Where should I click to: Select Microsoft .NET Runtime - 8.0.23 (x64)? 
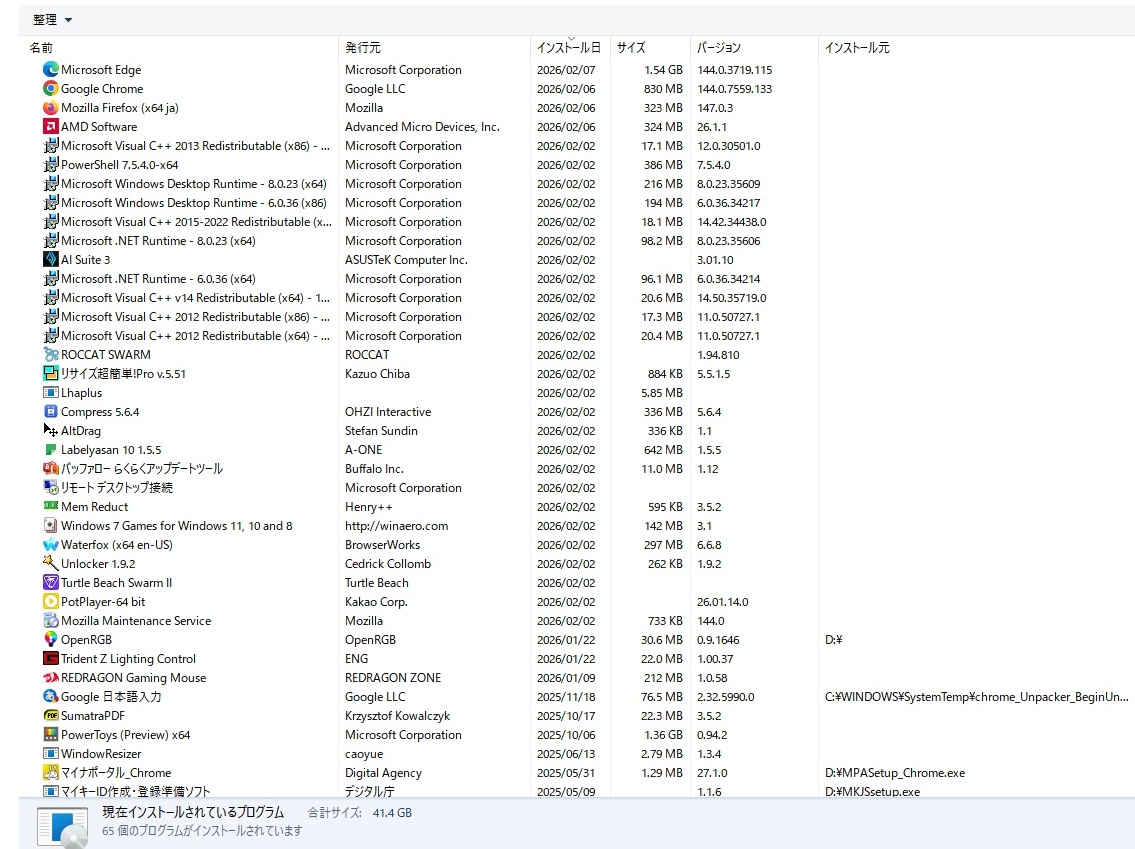click(x=158, y=240)
